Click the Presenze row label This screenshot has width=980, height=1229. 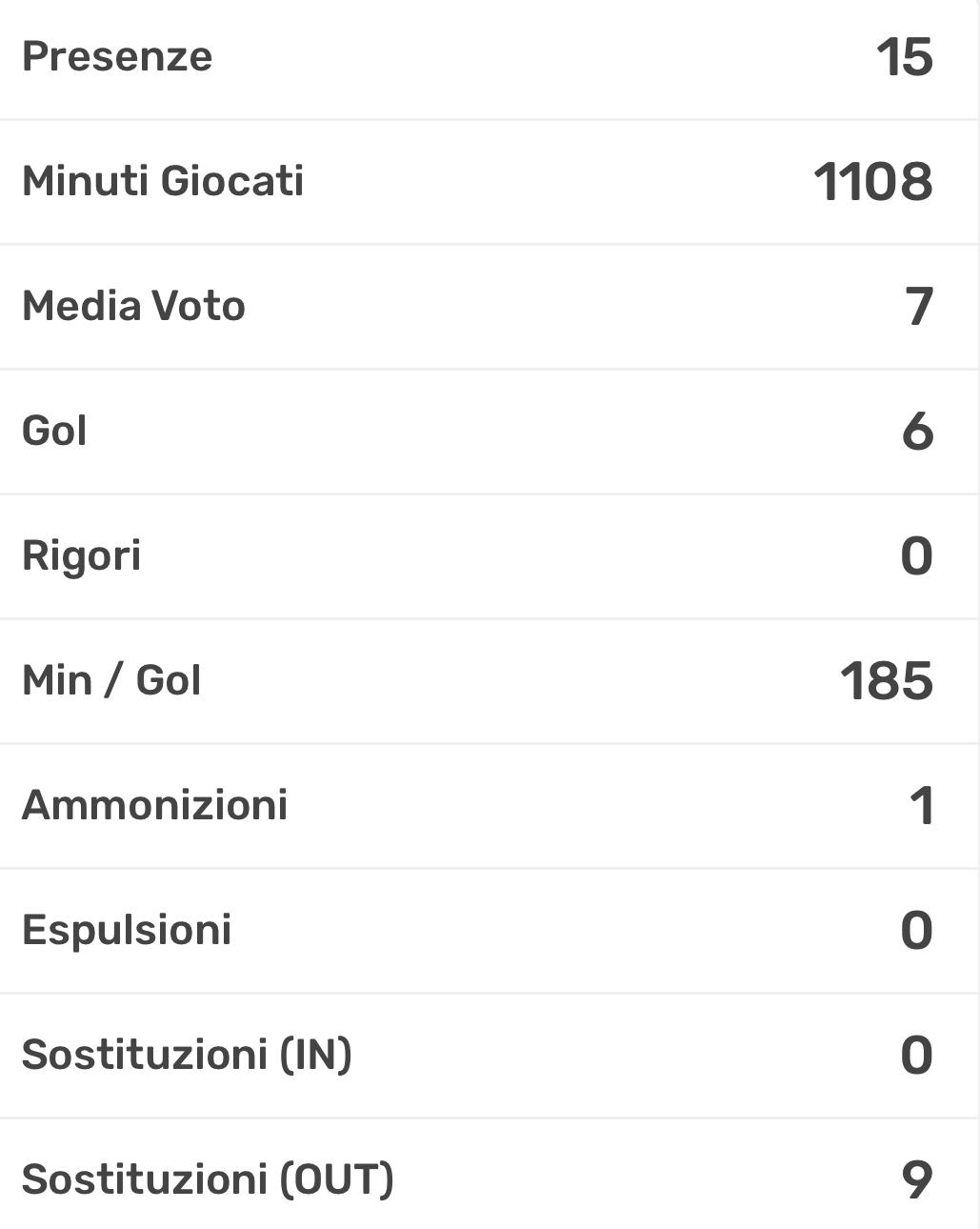pyautogui.click(x=117, y=56)
